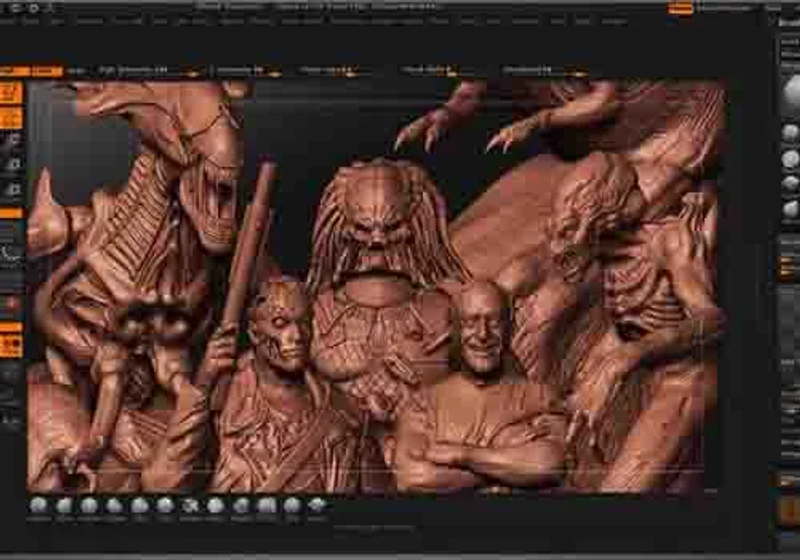
Task: Select the ninth brush in the bottom brush shelf
Action: [241, 506]
